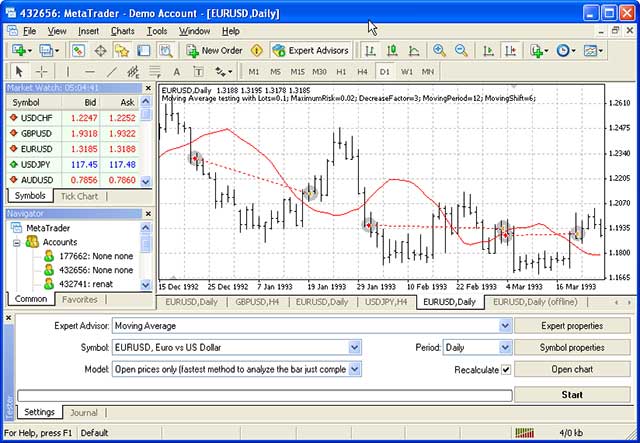Collapse the Accounts tree node
The image size is (640, 443).
coord(18,241)
